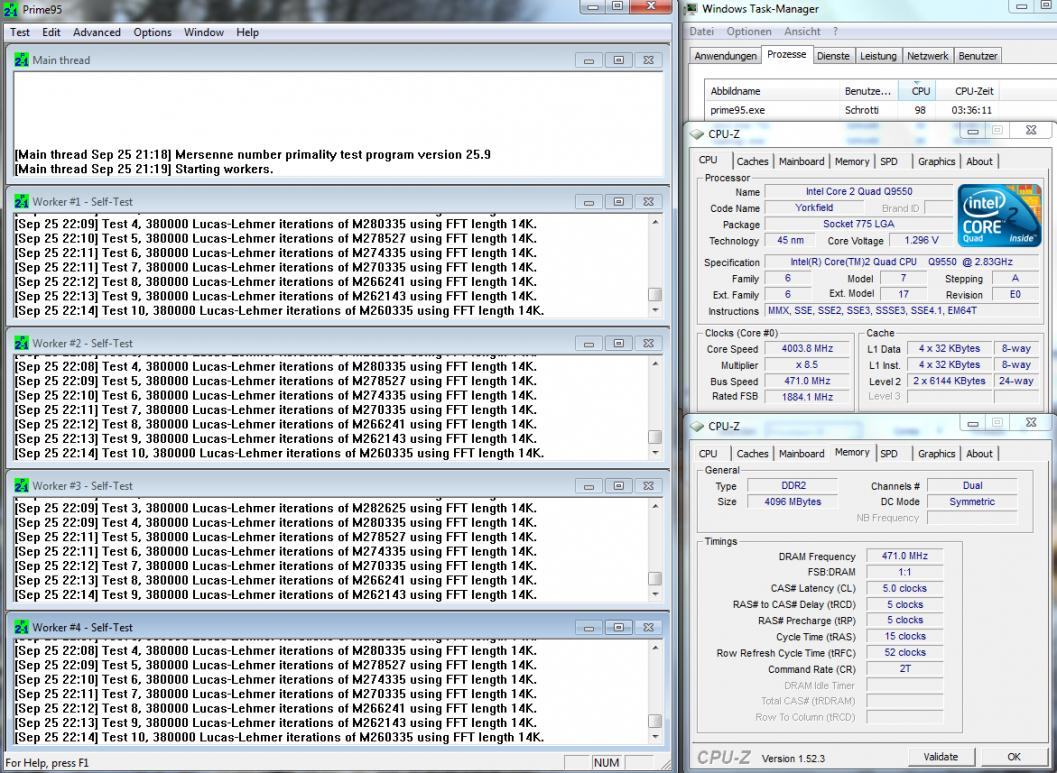1057x773 pixels.
Task: Maximize the Worker #4 child window
Action: [x=618, y=627]
